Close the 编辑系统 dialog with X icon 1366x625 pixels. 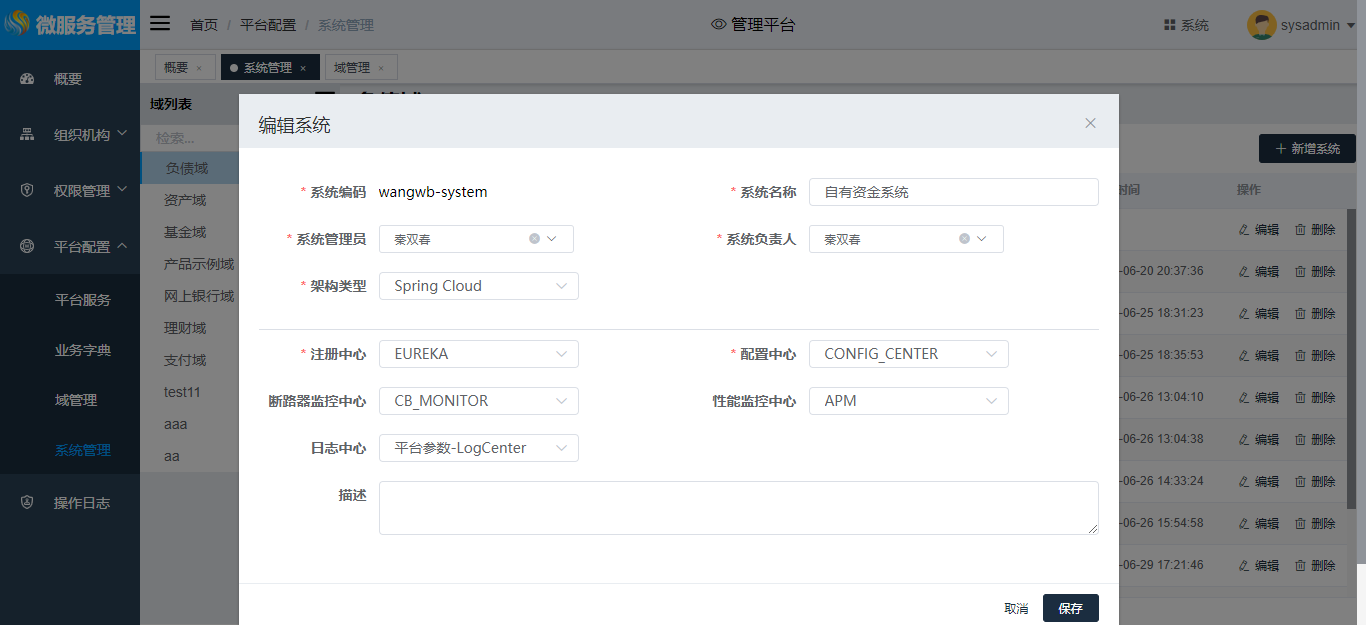[x=1090, y=123]
